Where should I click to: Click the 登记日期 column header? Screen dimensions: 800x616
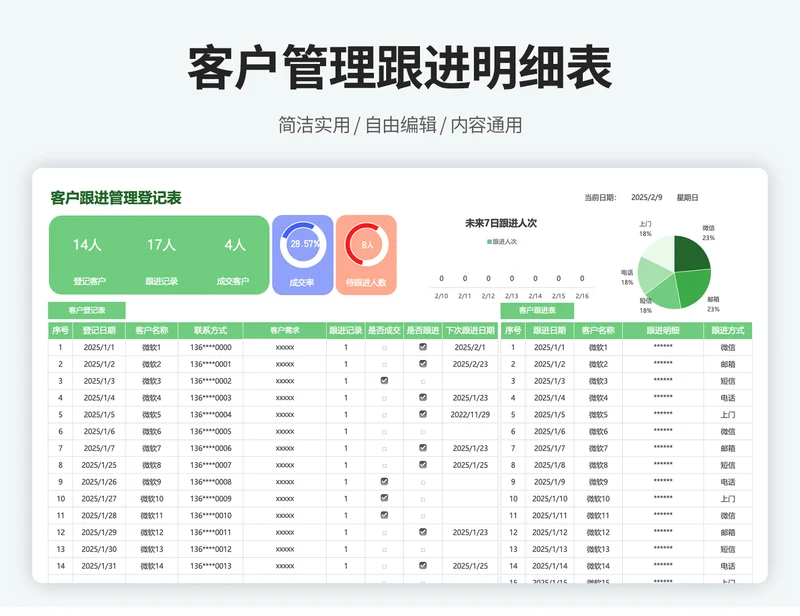point(99,330)
